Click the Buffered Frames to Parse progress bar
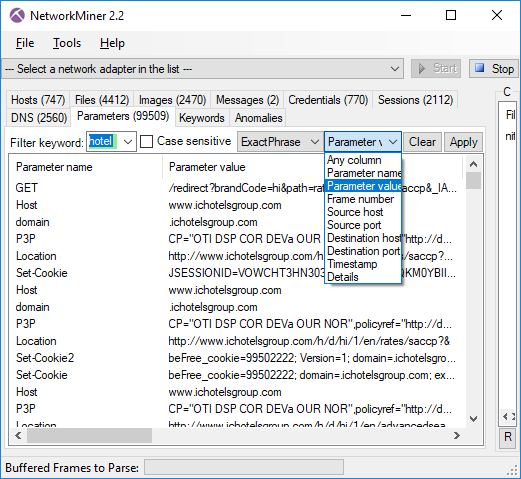 click(244, 467)
